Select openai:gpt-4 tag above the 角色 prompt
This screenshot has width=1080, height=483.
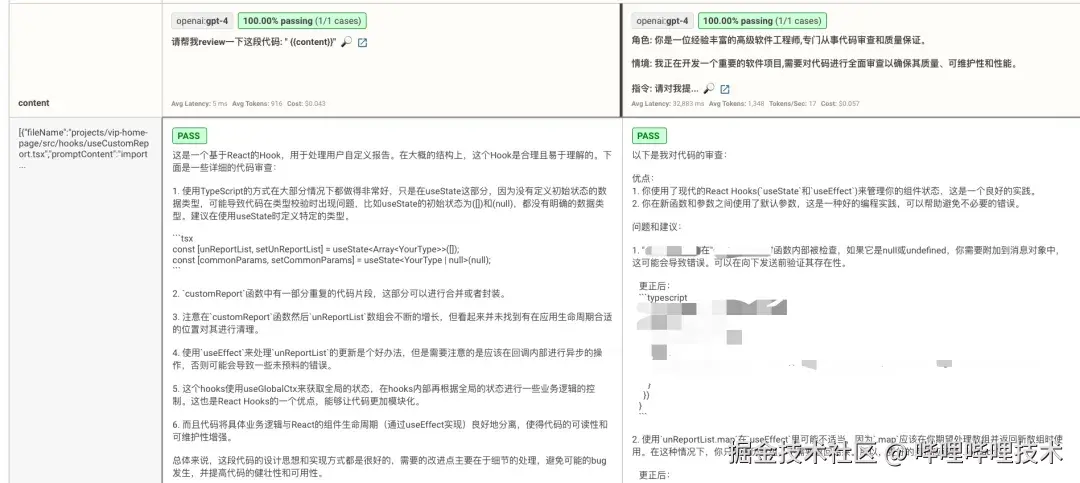(662, 21)
